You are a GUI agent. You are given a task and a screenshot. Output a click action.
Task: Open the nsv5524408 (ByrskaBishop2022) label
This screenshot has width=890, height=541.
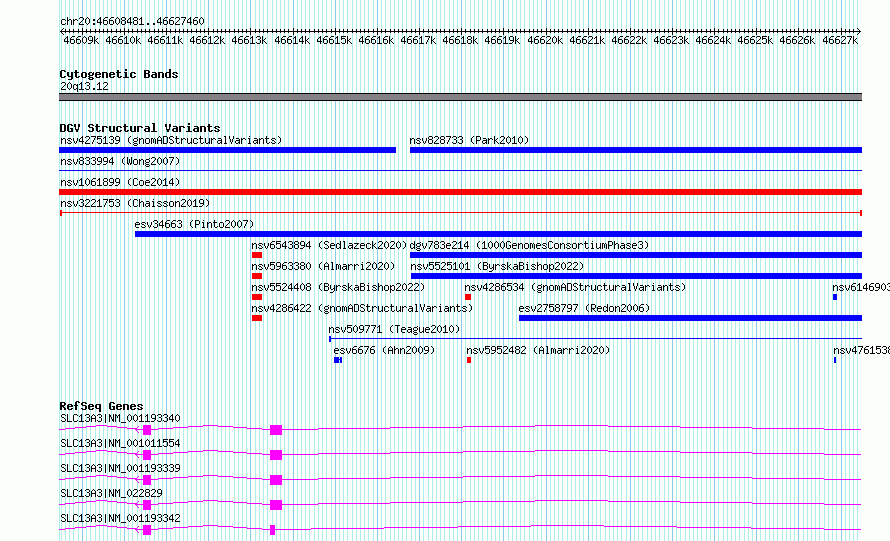point(338,287)
